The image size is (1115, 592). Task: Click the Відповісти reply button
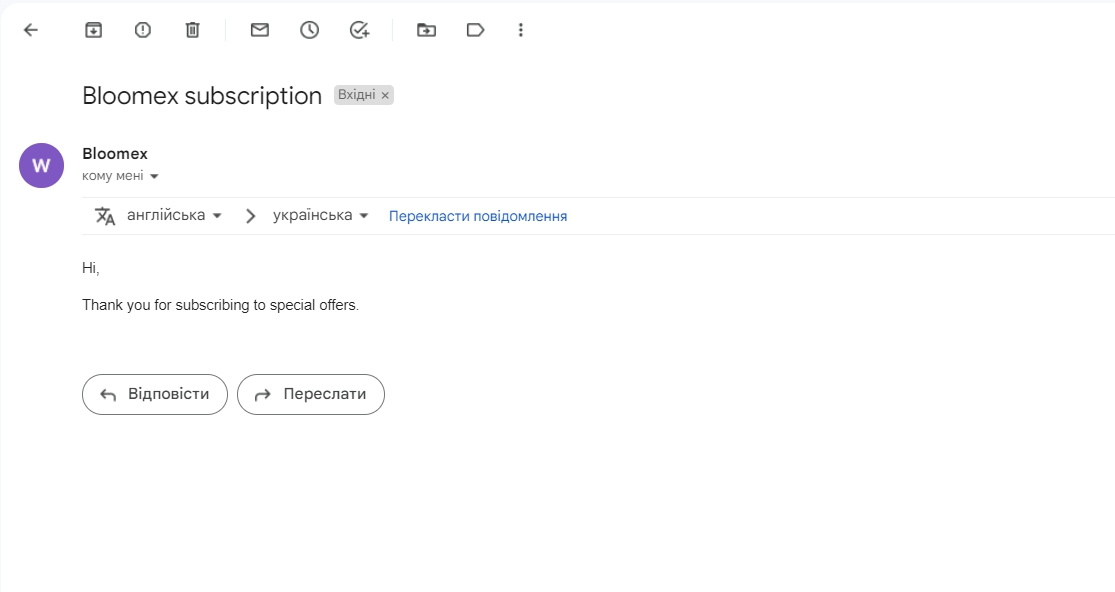click(x=155, y=394)
